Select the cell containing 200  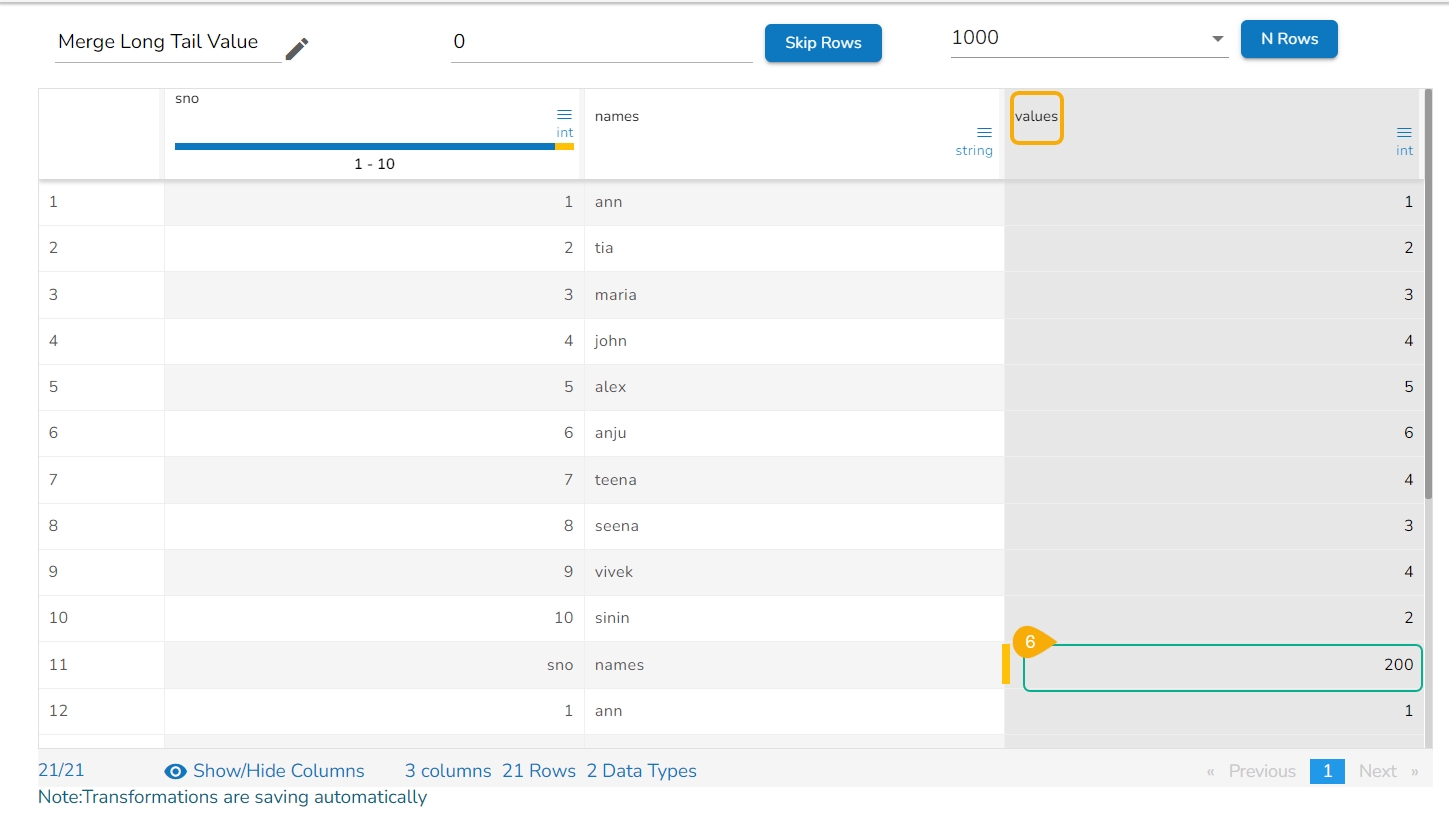click(1222, 667)
